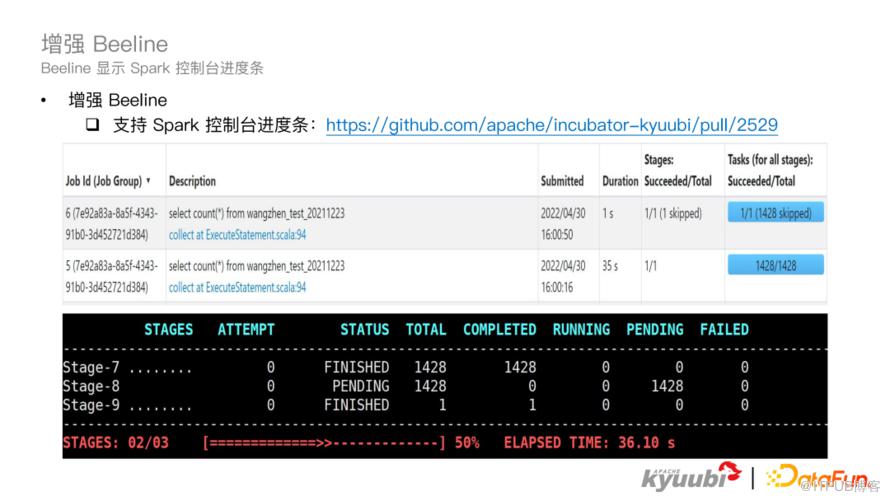The width and height of the screenshot is (890, 501).
Task: Click the FINISHED status of Stage-7
Action: tap(356, 368)
